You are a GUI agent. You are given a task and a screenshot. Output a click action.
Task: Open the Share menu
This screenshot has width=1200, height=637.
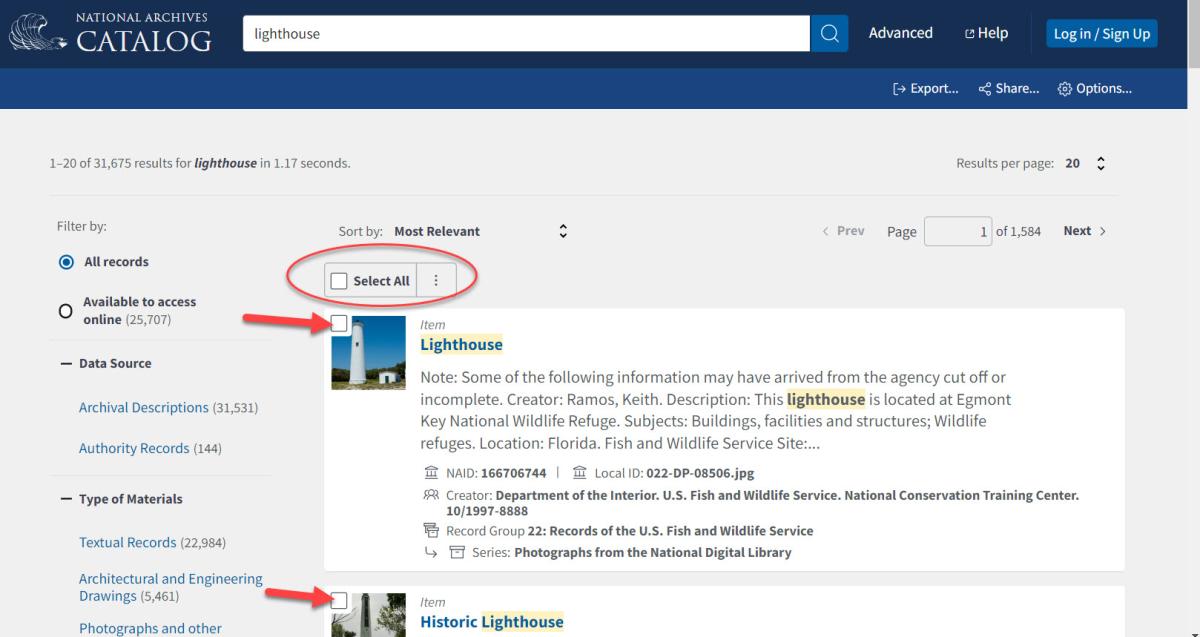point(1009,88)
